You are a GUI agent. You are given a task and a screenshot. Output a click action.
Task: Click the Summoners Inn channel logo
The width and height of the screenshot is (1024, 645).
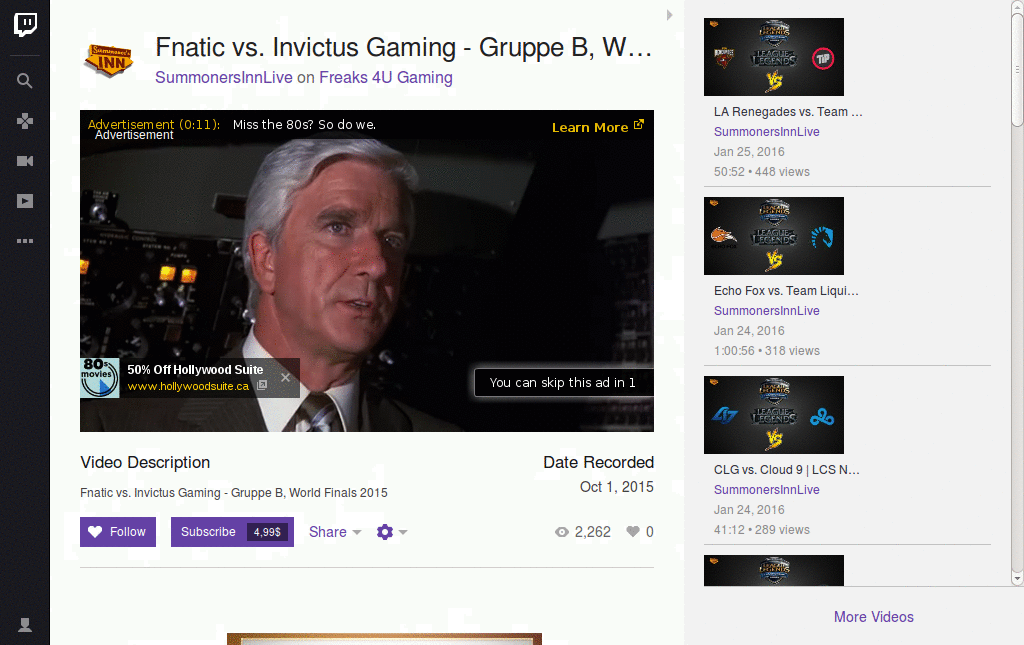[x=108, y=60]
